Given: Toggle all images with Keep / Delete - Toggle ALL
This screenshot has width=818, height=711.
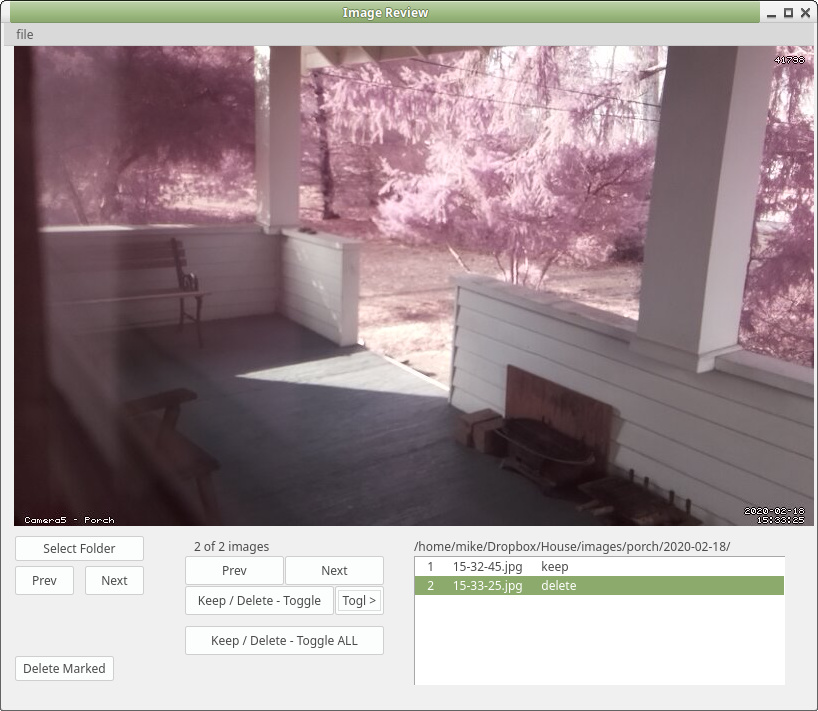Looking at the screenshot, I should click(x=284, y=640).
